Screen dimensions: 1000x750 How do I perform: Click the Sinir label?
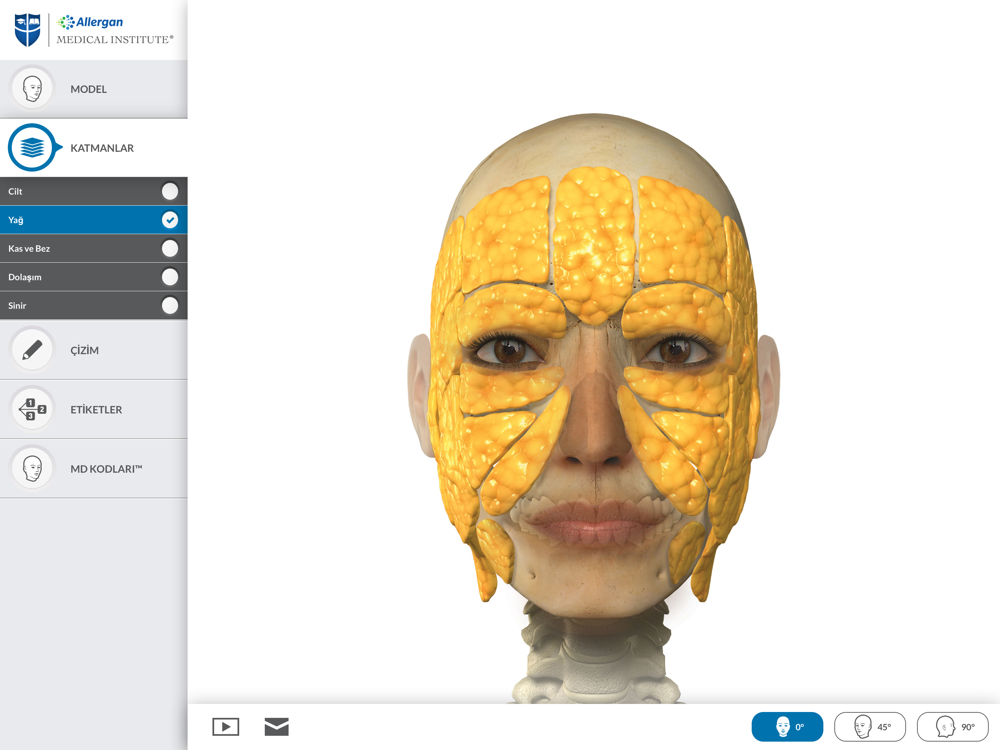coord(17,305)
